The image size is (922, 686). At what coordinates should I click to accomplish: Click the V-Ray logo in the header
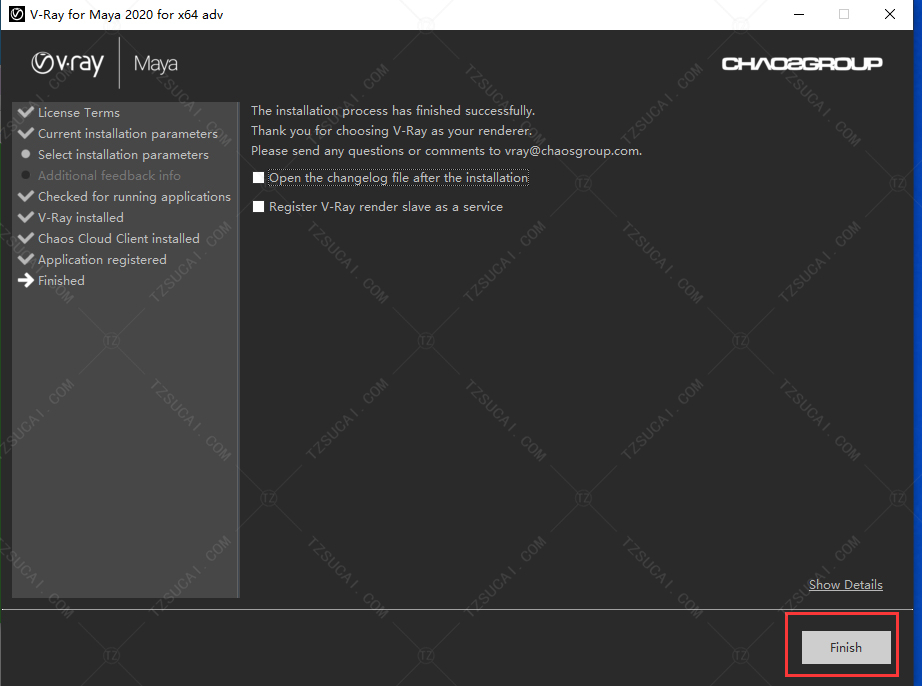point(68,63)
